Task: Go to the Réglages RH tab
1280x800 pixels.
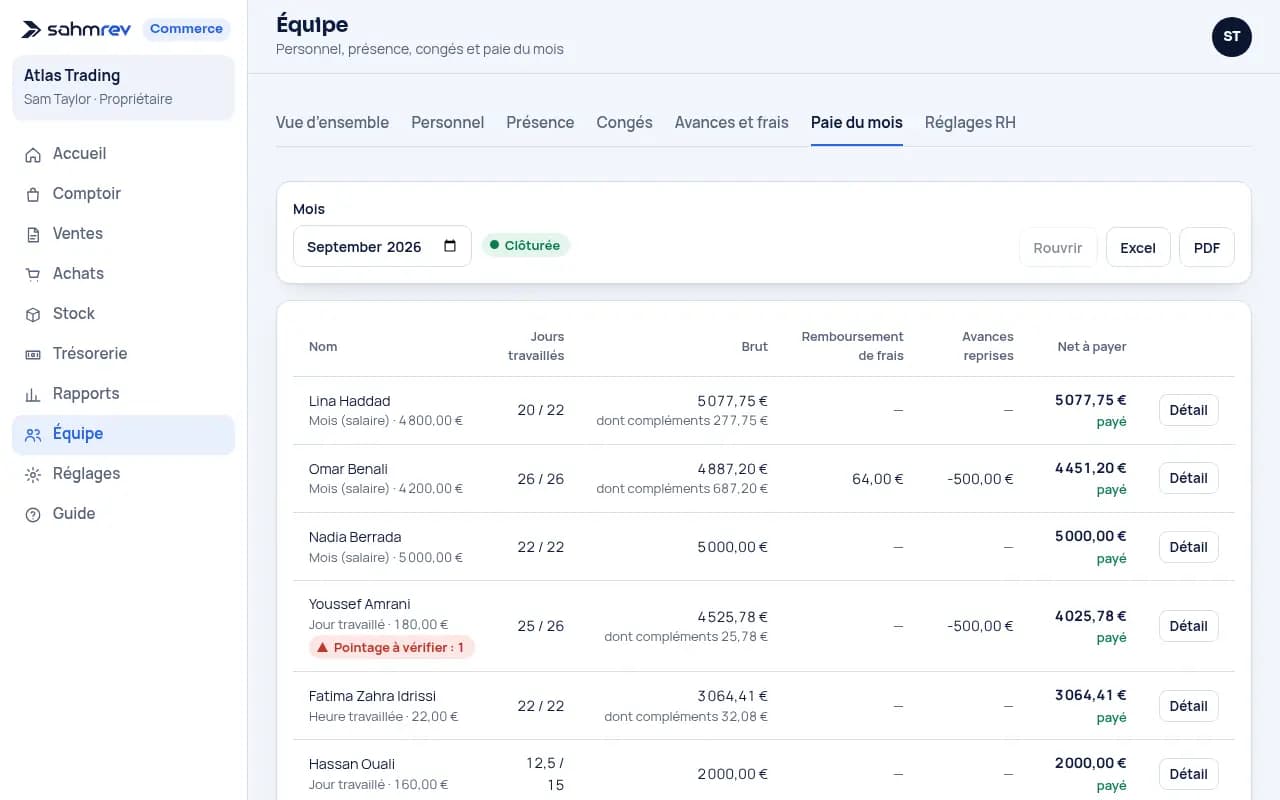Action: click(x=970, y=122)
